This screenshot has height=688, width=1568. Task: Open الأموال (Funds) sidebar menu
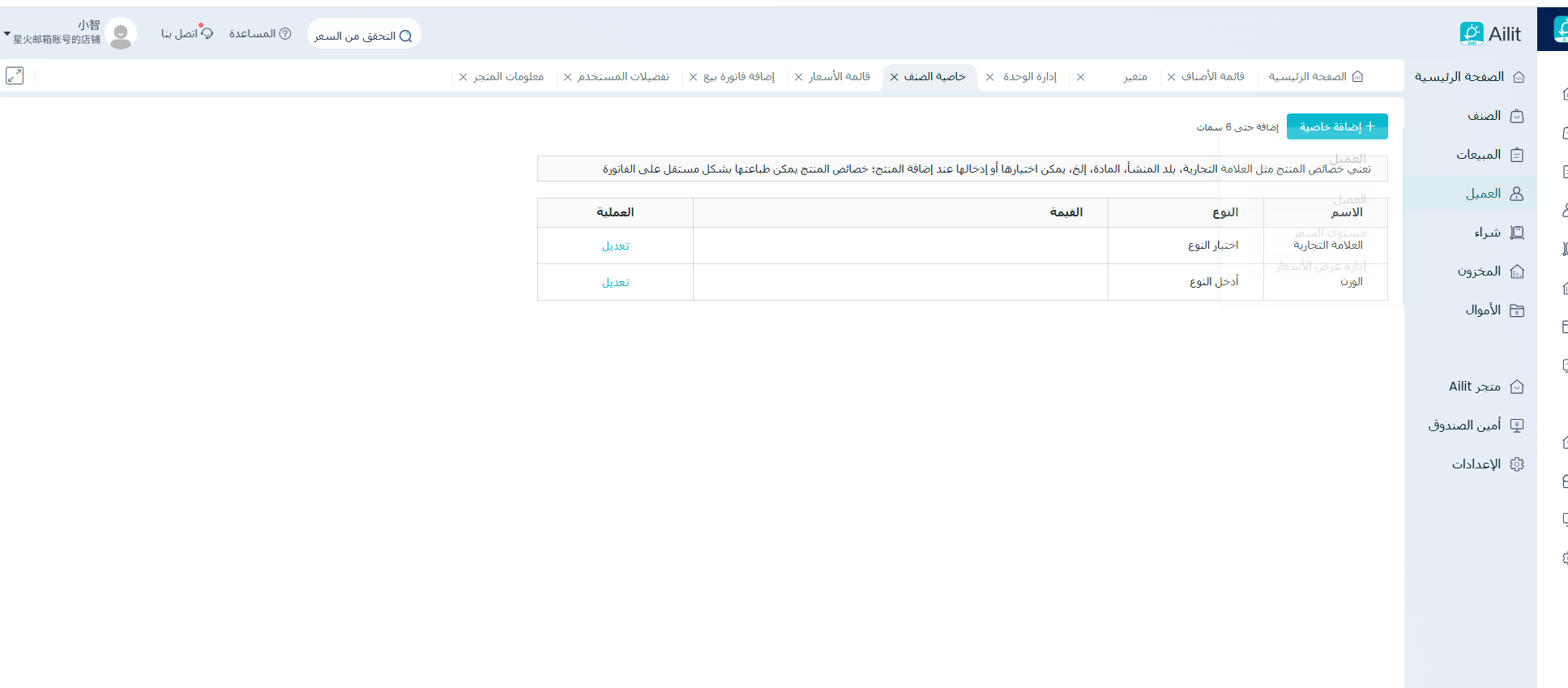(1483, 310)
